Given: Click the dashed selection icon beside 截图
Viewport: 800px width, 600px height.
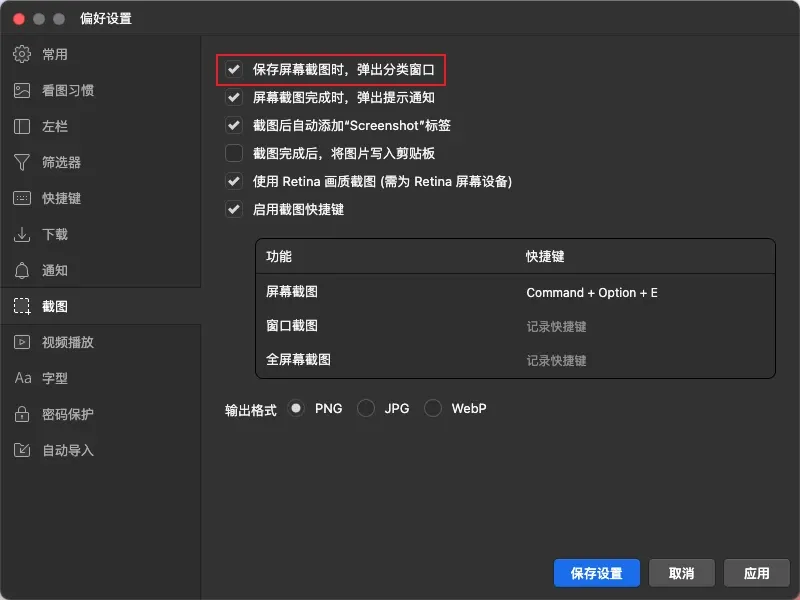Looking at the screenshot, I should (21, 306).
